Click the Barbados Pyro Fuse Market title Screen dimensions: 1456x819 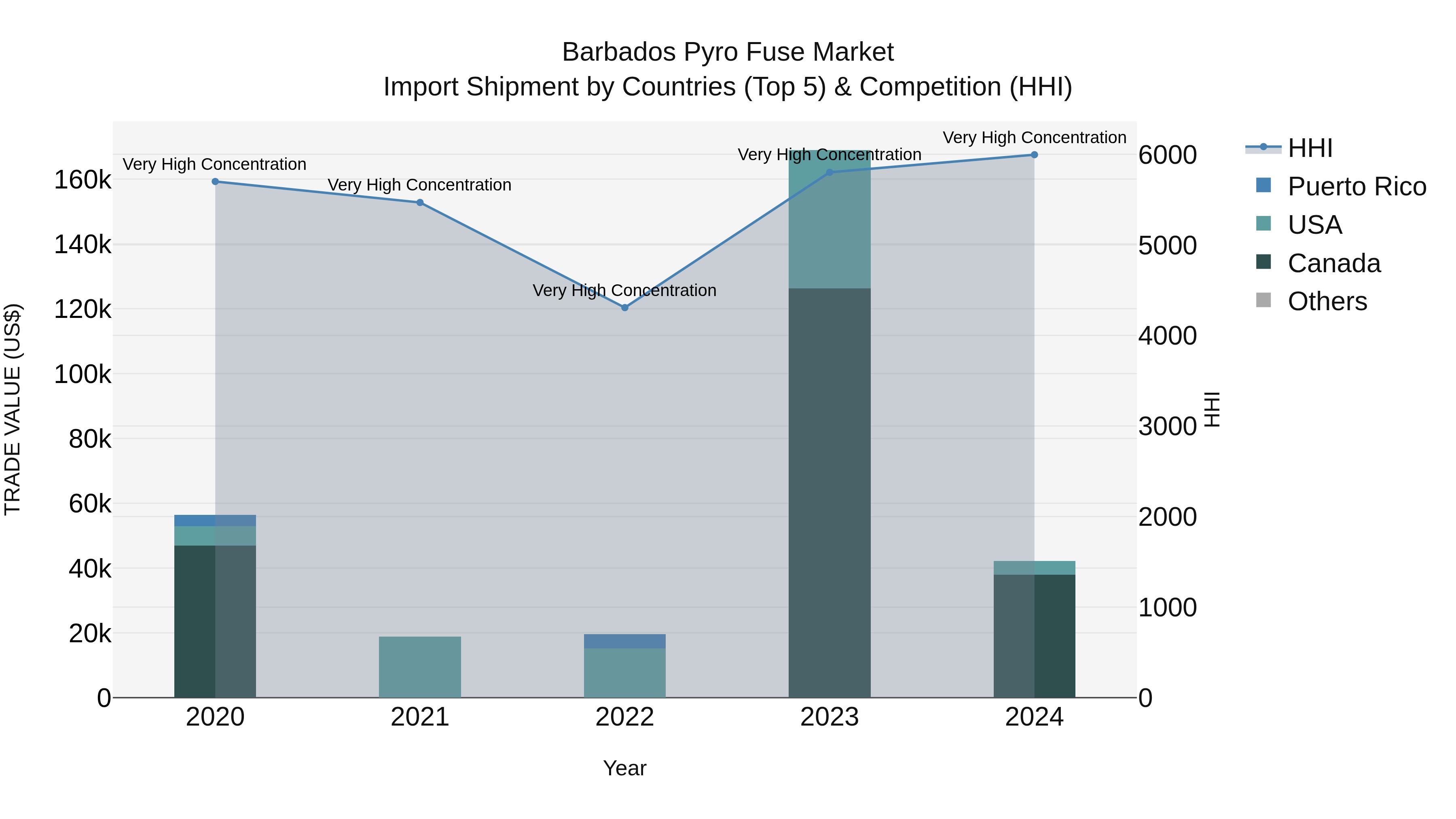click(728, 52)
